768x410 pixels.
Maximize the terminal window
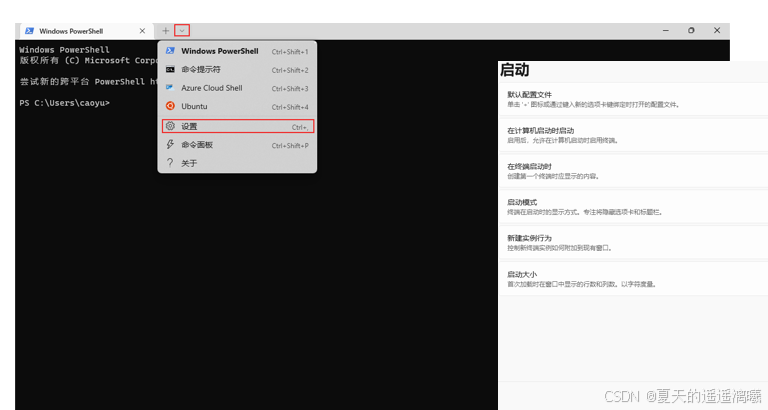[691, 30]
